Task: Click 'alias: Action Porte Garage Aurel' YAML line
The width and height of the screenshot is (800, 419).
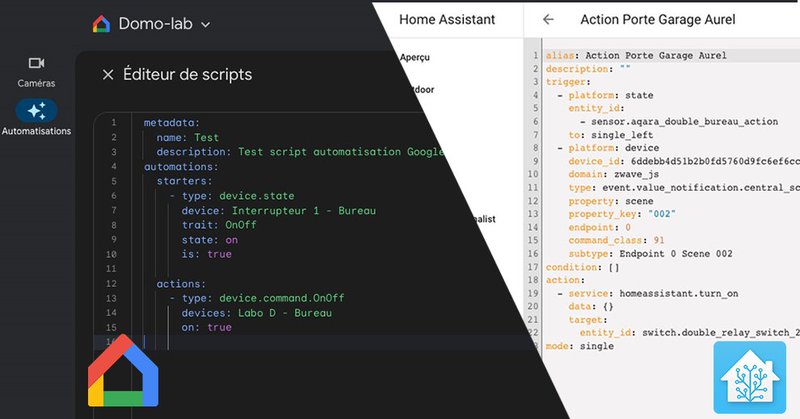Action: click(x=636, y=55)
